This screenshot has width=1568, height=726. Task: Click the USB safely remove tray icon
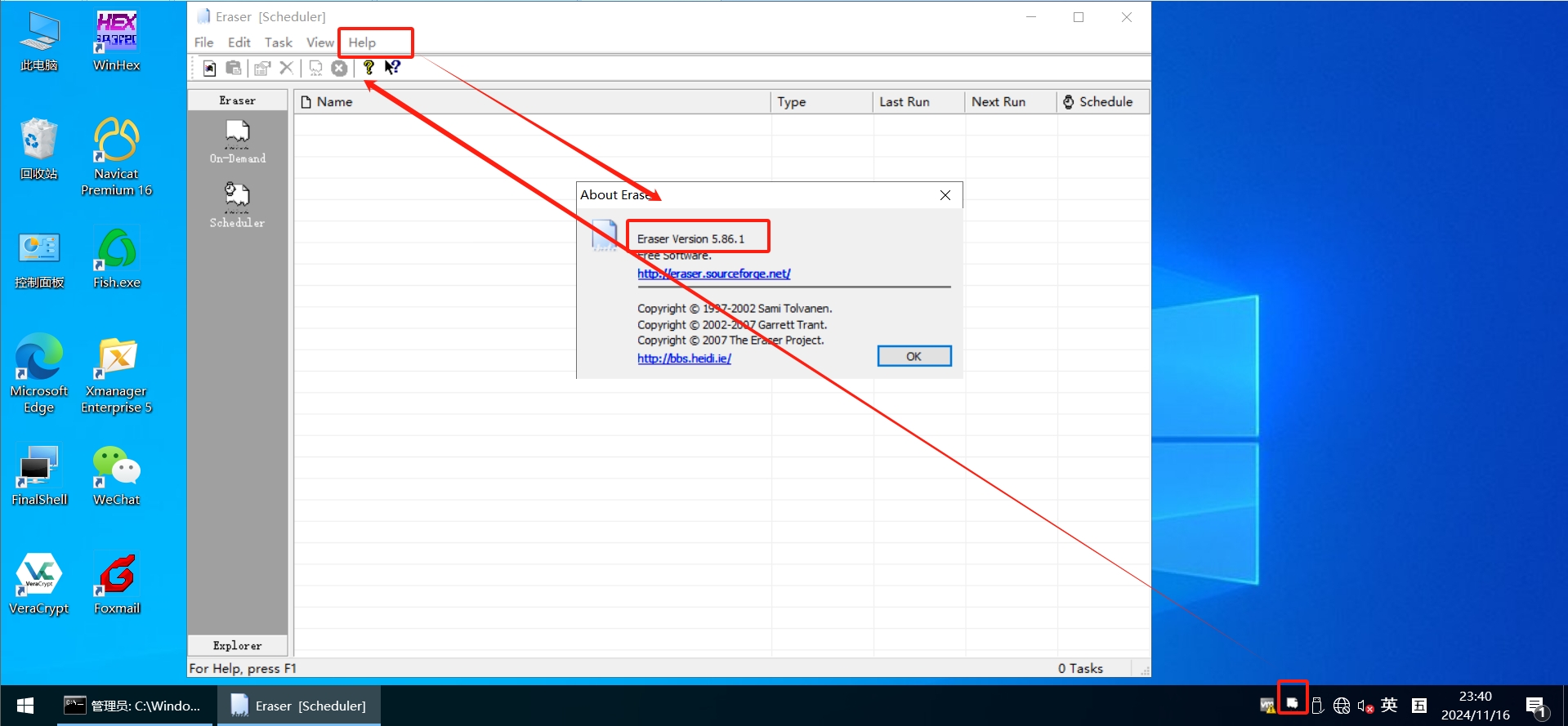click(1317, 706)
